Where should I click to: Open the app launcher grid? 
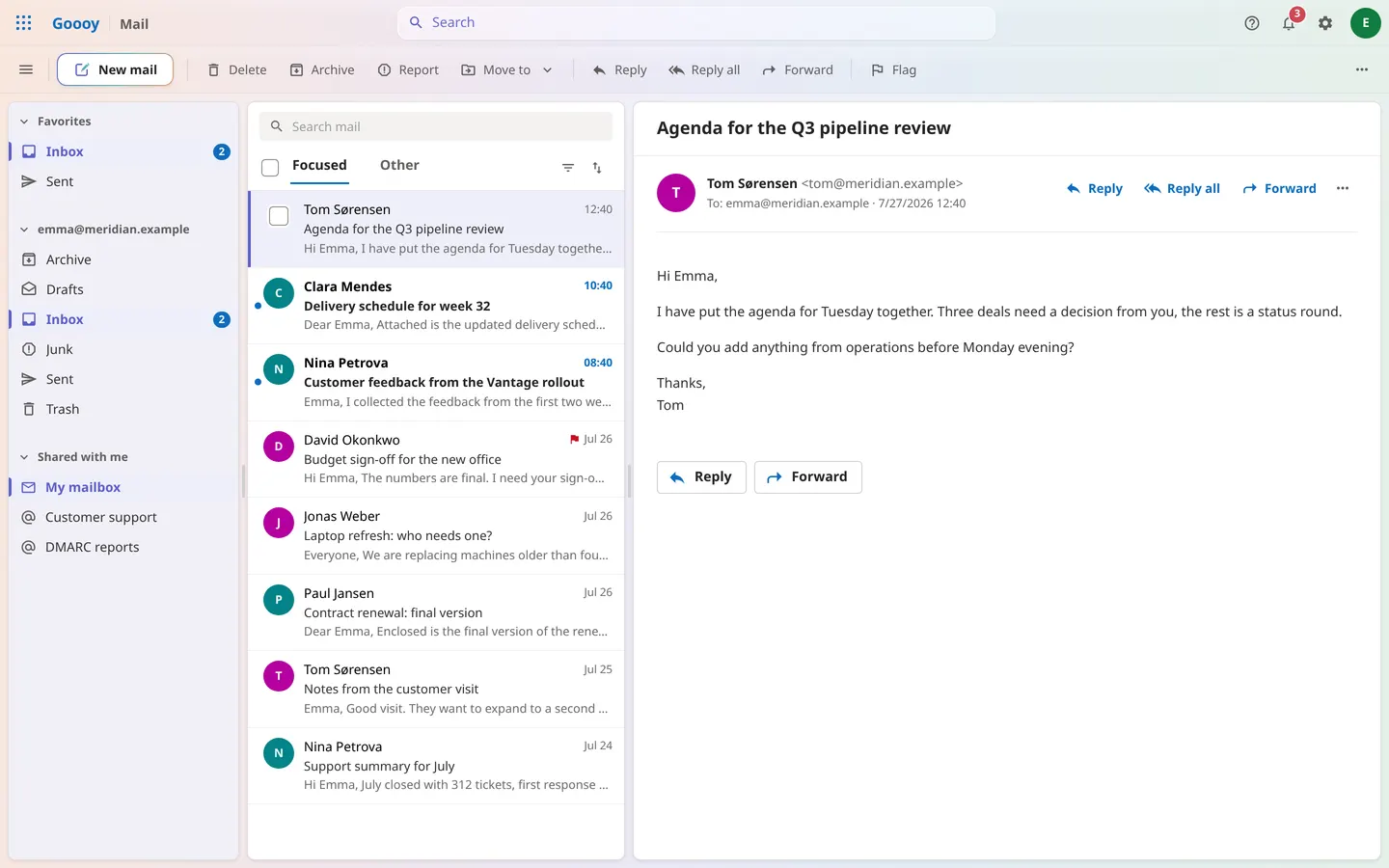(x=24, y=23)
